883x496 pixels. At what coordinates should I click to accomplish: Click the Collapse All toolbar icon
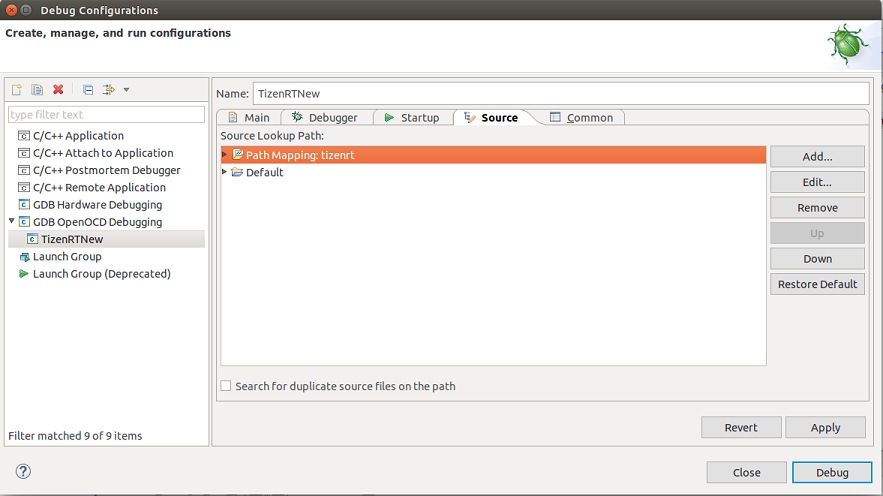[88, 90]
